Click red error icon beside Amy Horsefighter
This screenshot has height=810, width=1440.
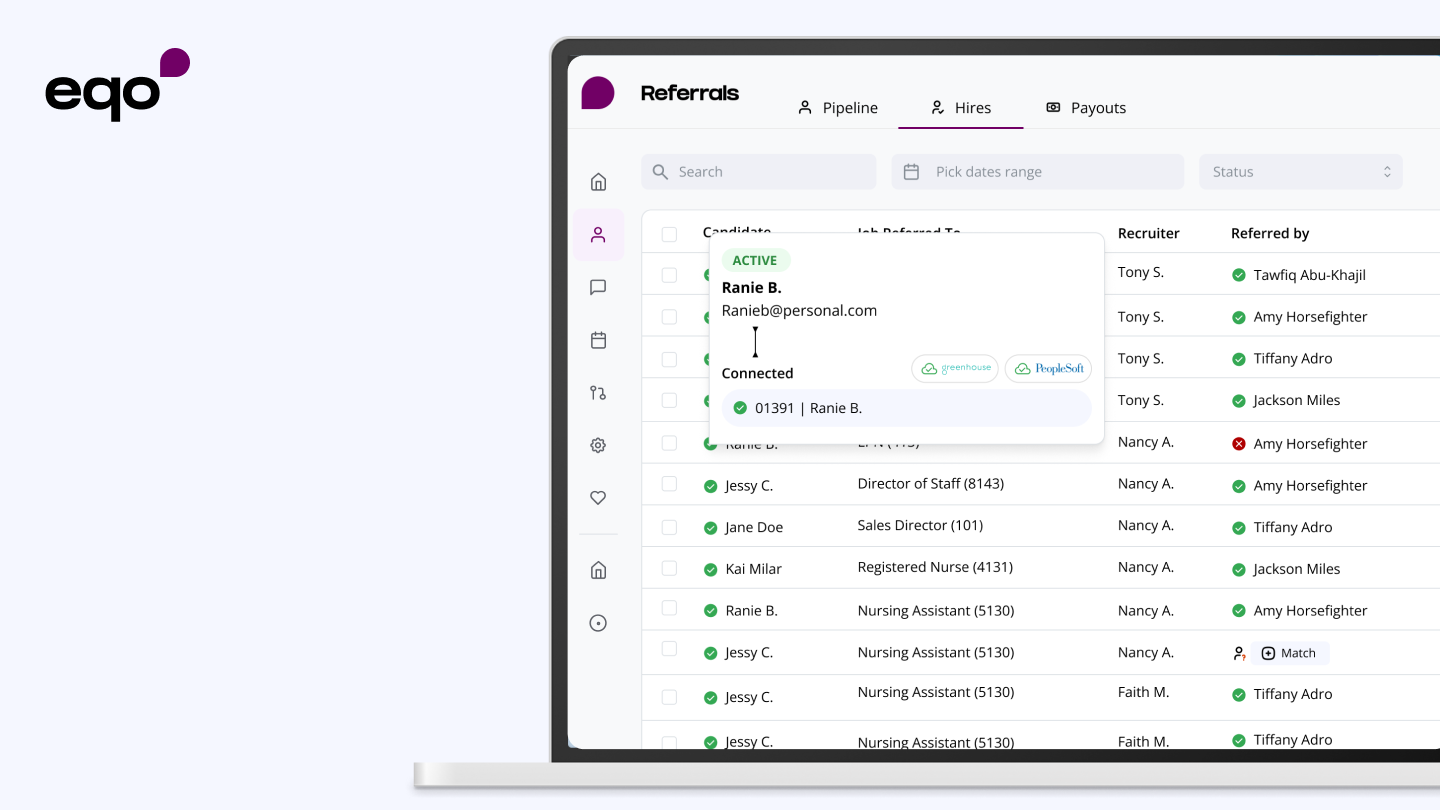coord(1239,444)
